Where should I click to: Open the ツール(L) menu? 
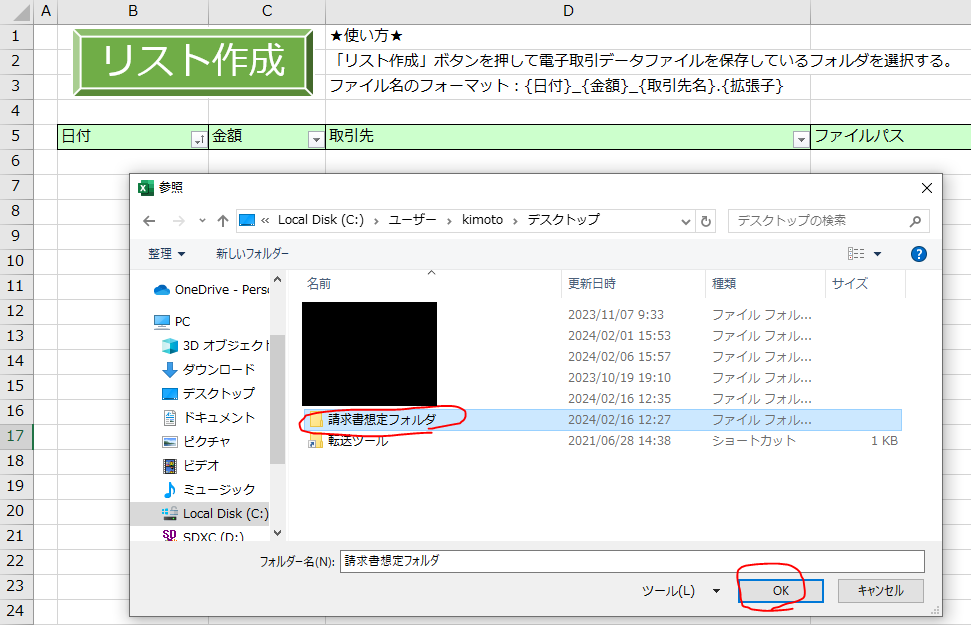pos(681,591)
